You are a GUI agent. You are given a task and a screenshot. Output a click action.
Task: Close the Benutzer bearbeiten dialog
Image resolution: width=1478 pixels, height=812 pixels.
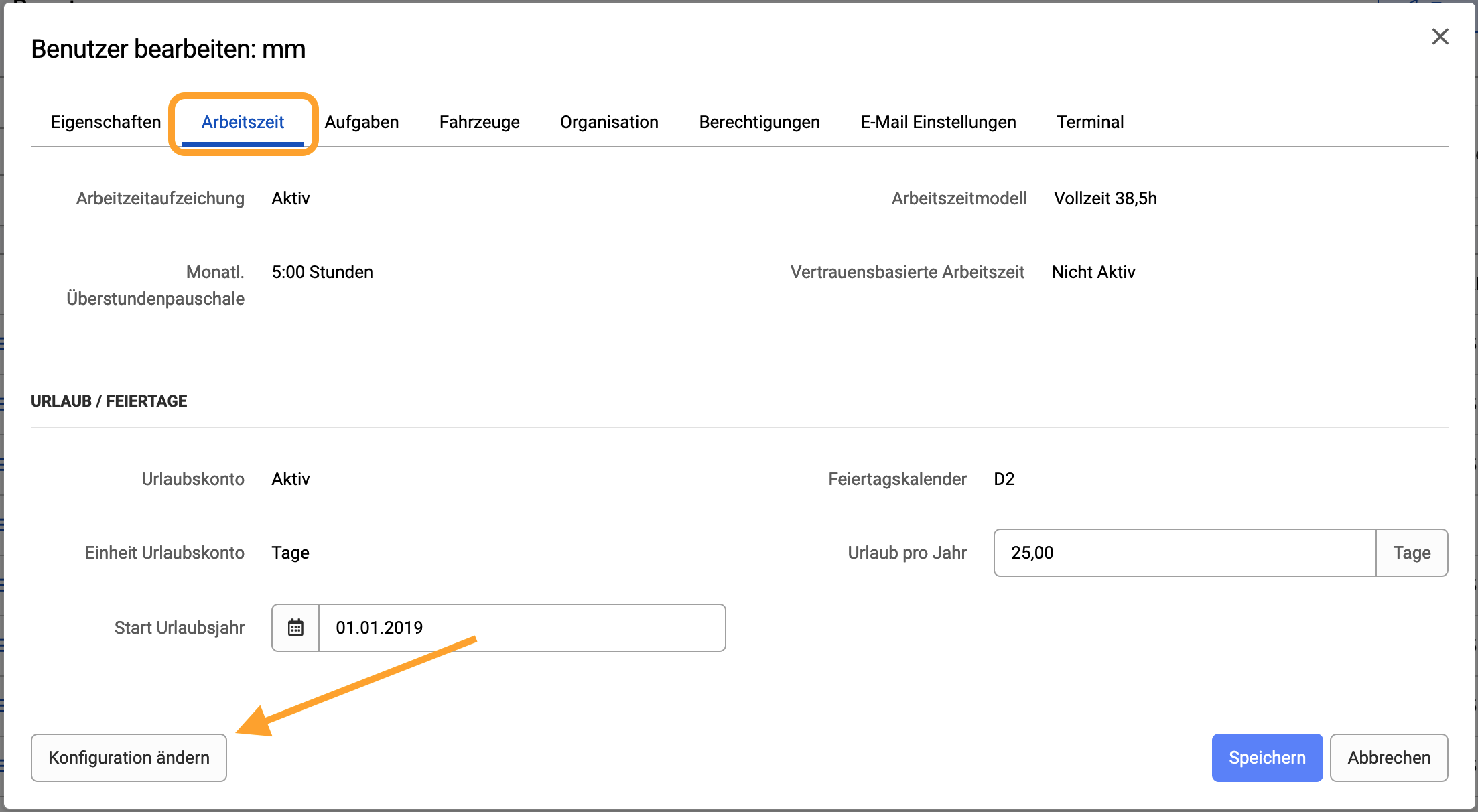tap(1440, 37)
